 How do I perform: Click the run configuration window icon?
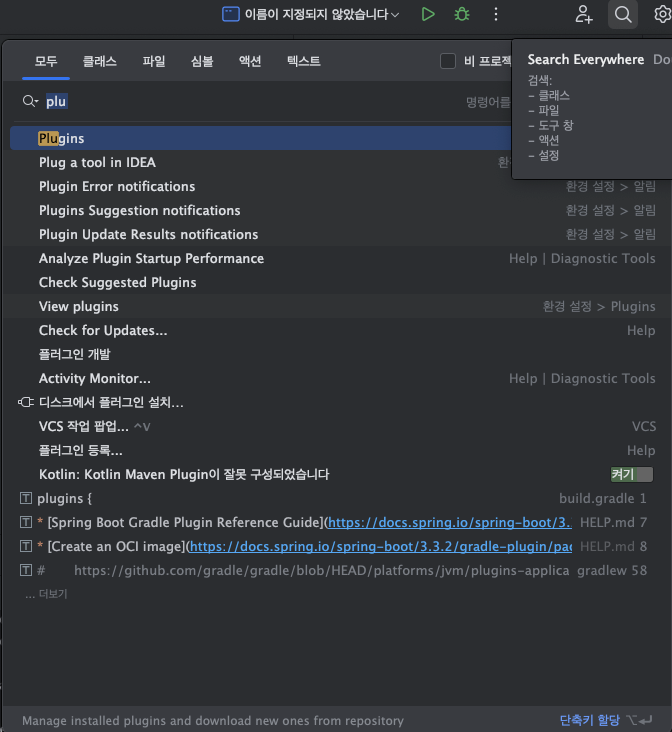pyautogui.click(x=230, y=14)
